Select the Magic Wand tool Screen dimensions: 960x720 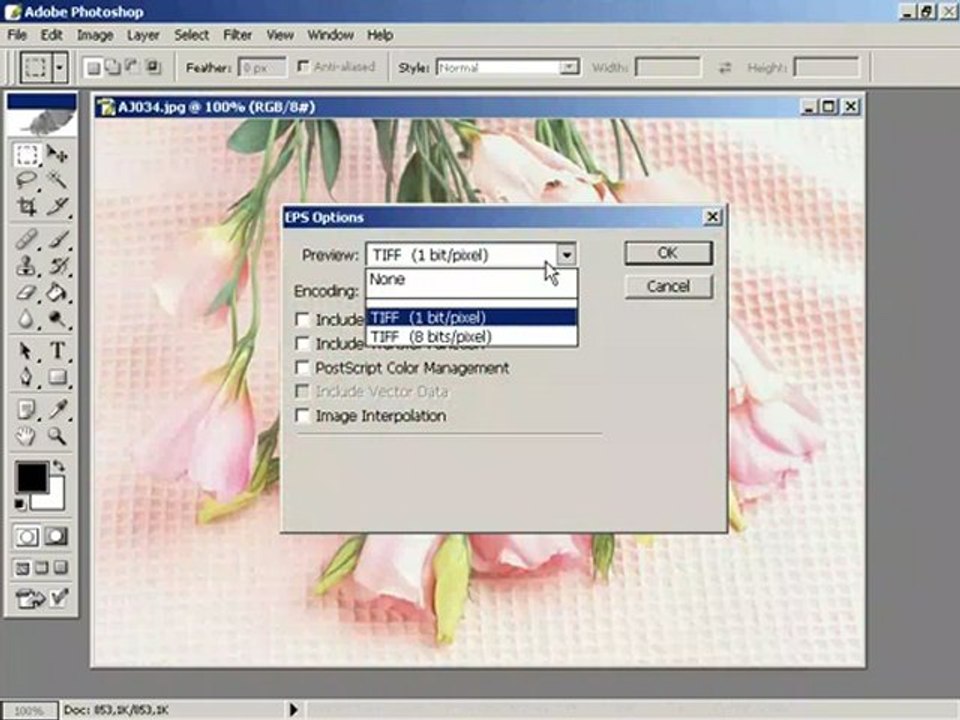pyautogui.click(x=57, y=180)
